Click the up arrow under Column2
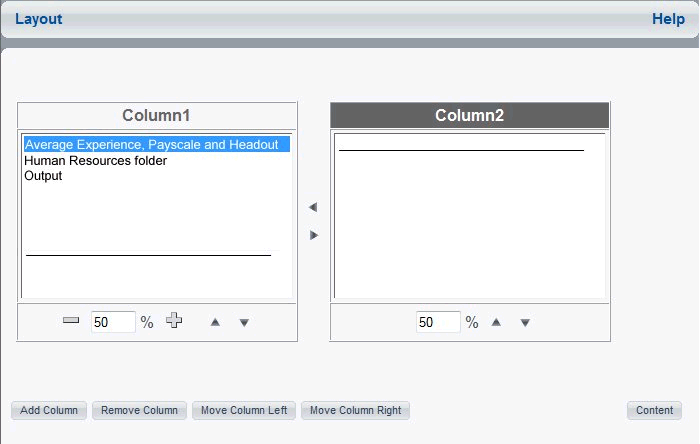The height and width of the screenshot is (444, 700). coord(496,322)
